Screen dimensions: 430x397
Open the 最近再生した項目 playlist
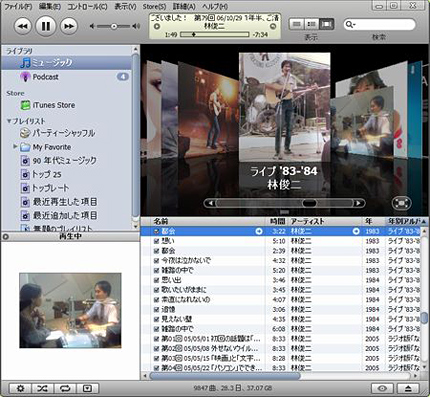point(66,202)
